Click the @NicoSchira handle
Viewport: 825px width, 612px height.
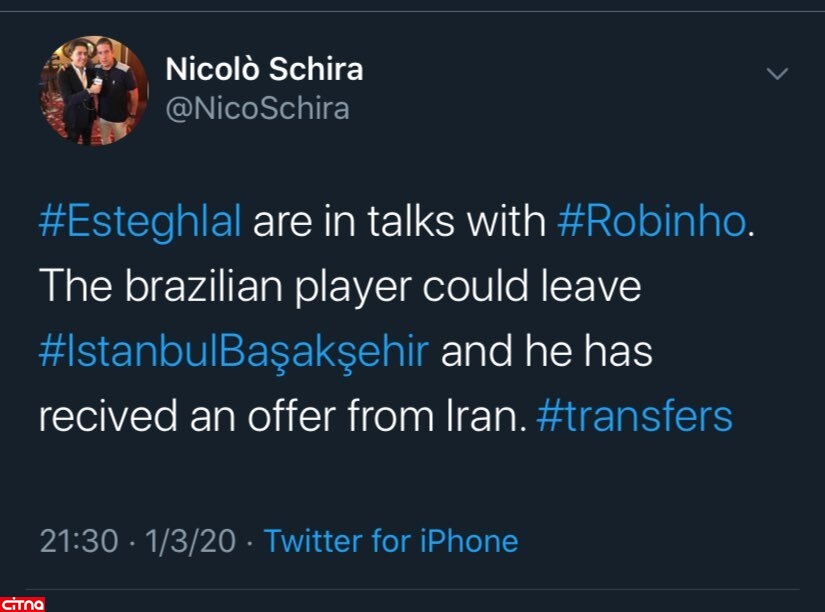click(x=257, y=108)
